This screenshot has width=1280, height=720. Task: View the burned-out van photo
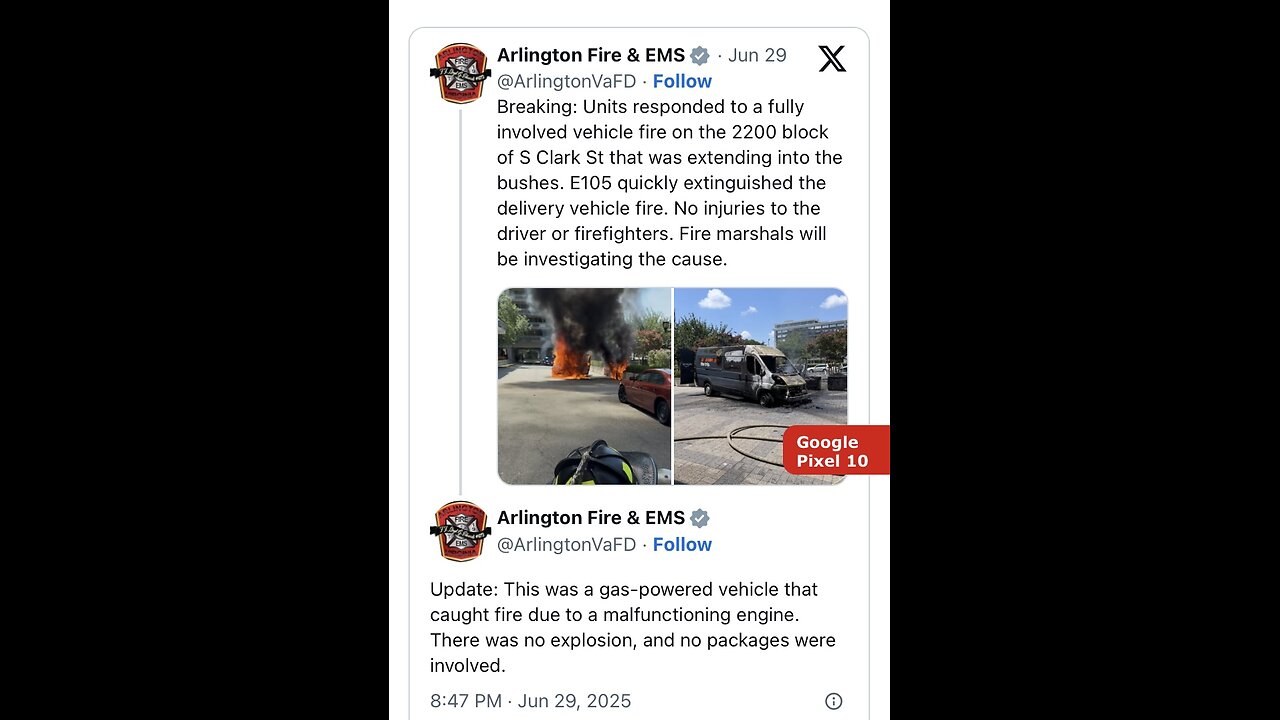pyautogui.click(x=760, y=386)
